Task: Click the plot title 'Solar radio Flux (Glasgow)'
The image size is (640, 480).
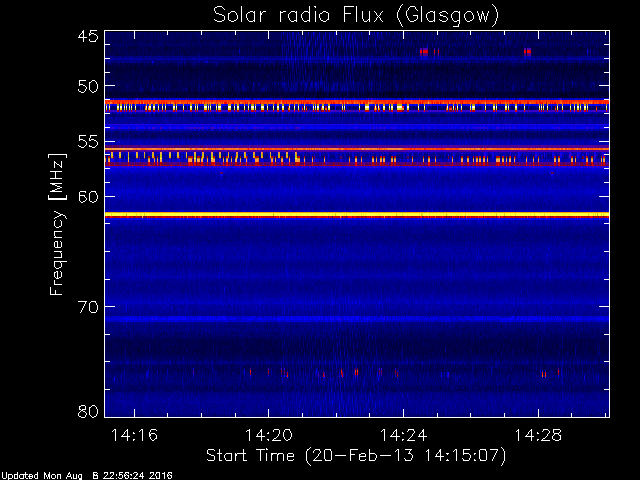Action: 356,15
